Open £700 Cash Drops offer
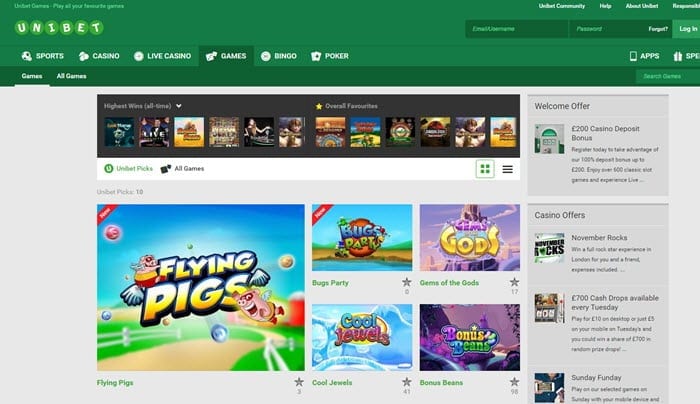 click(615, 302)
